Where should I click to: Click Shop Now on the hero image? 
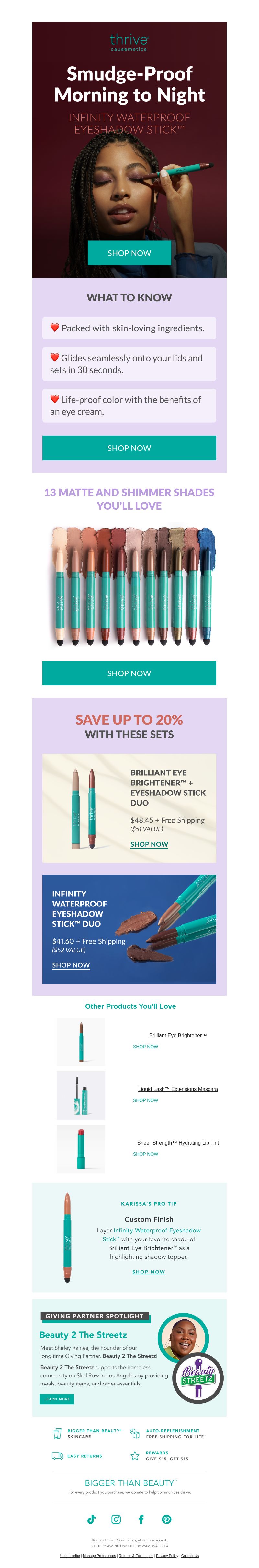coord(129,253)
